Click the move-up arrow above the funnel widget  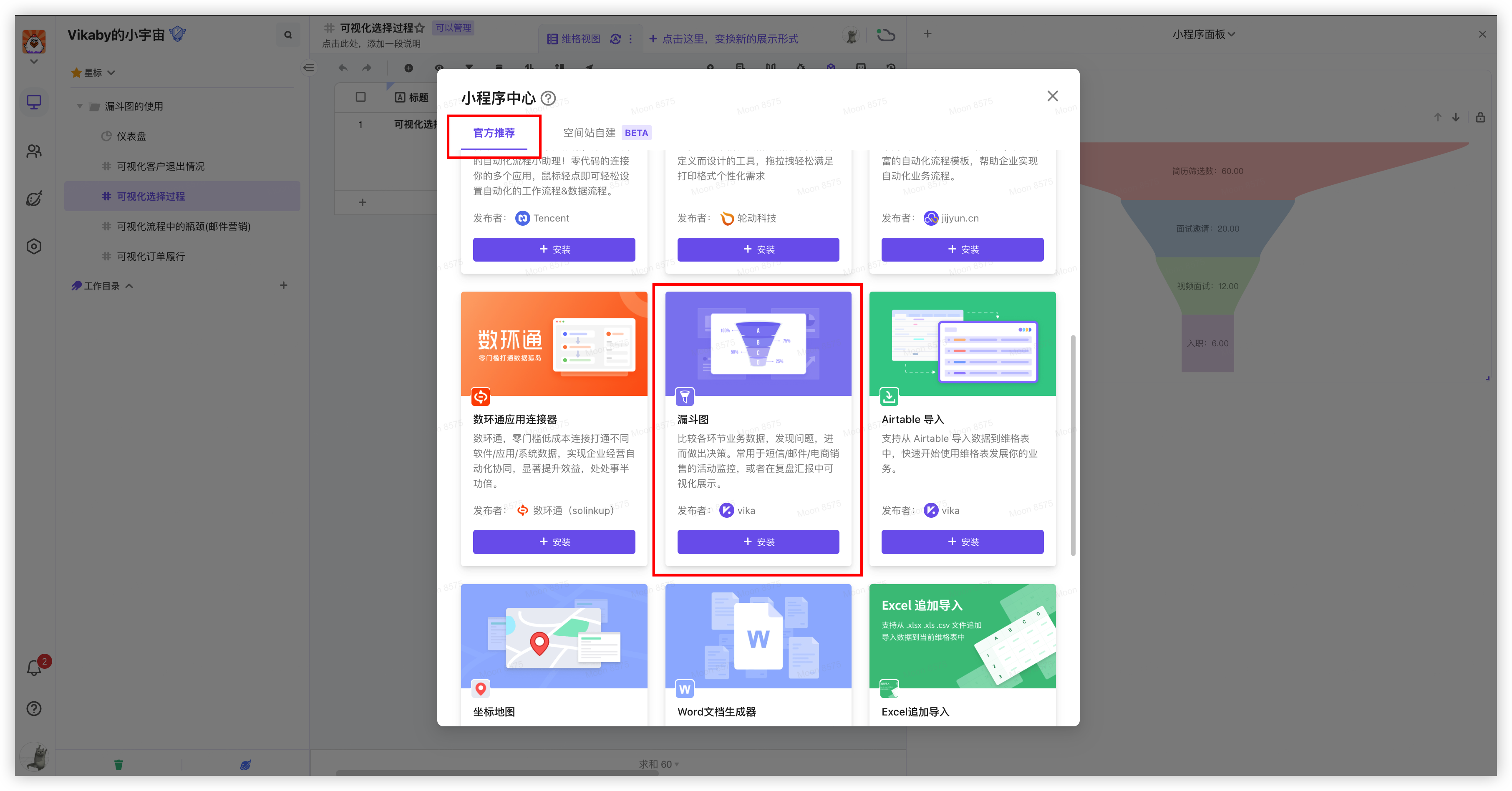pos(1437,117)
